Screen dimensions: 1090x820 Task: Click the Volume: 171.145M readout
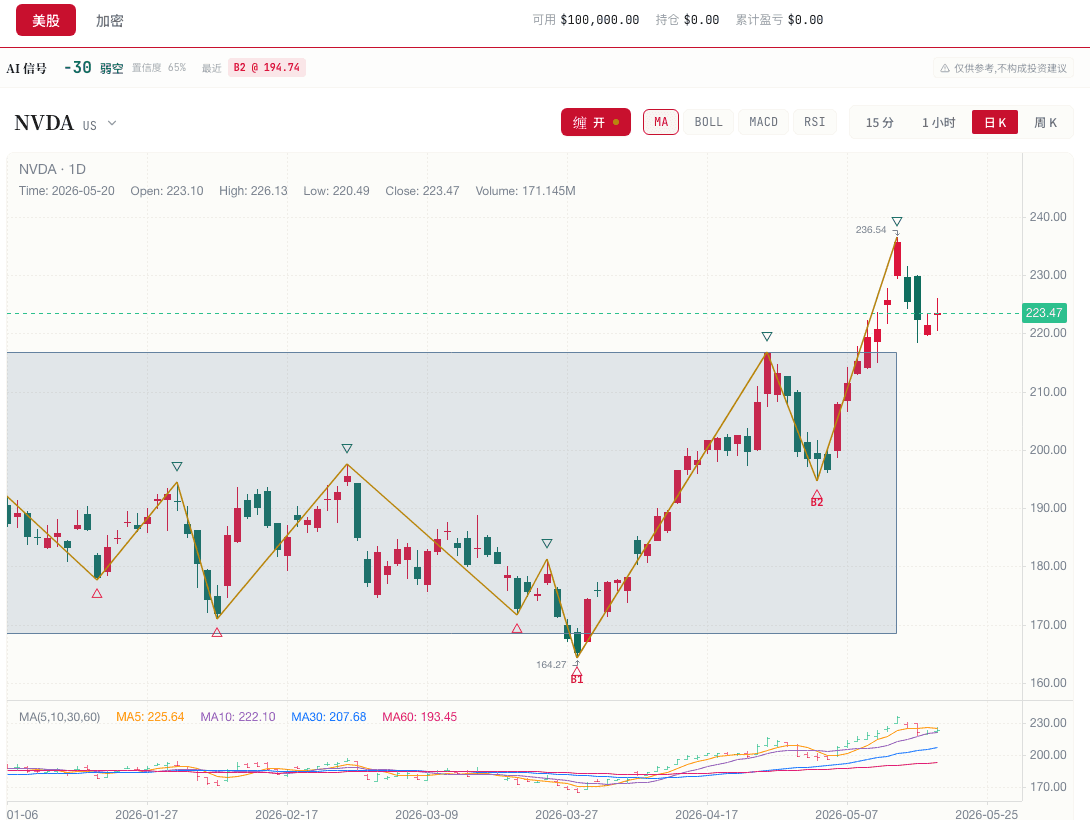(x=526, y=190)
